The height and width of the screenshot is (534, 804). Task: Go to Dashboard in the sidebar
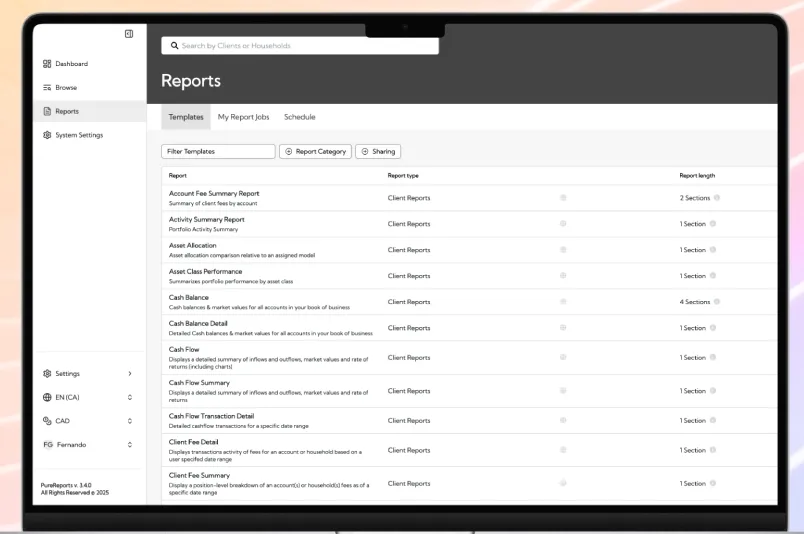71,64
